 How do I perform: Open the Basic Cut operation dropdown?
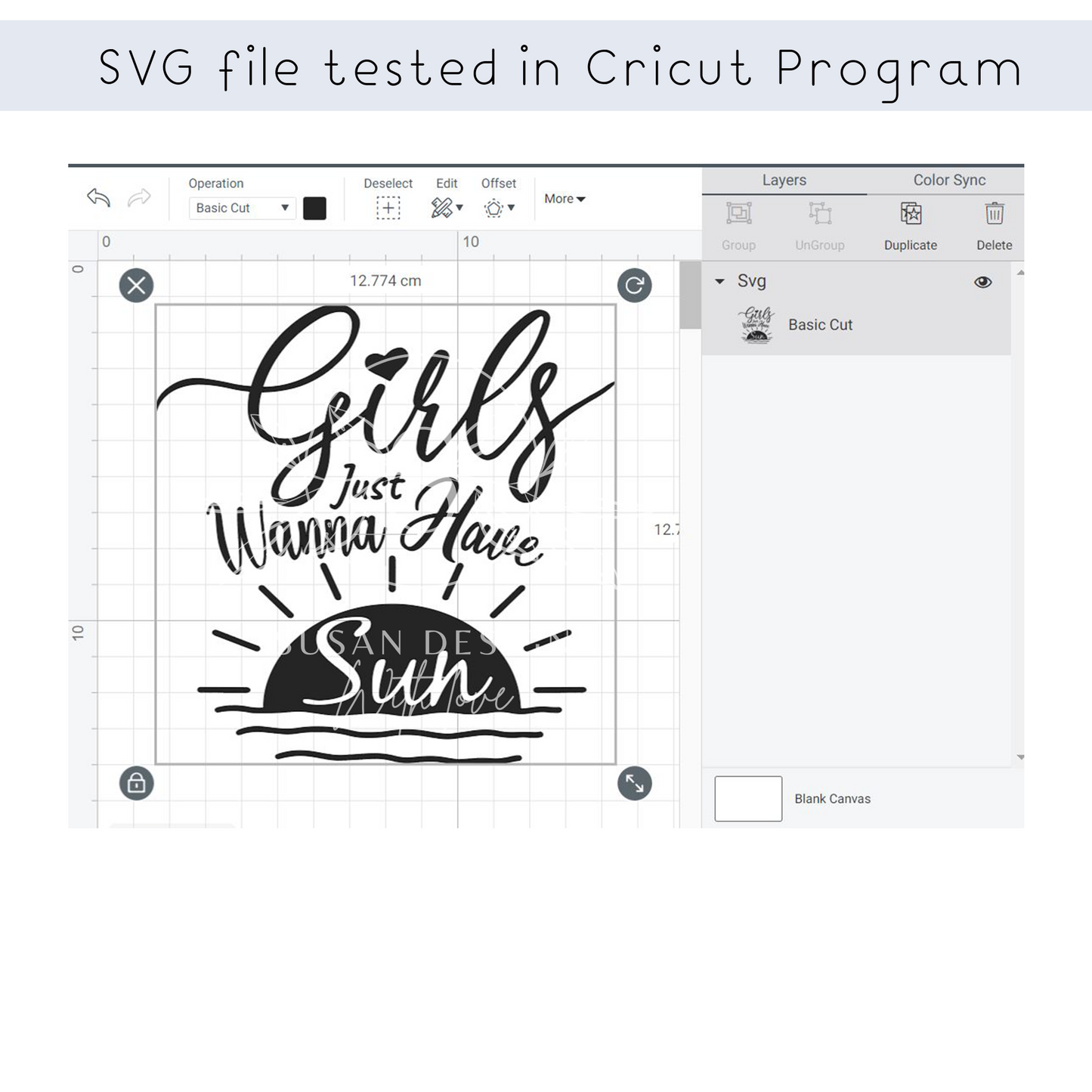coord(242,208)
